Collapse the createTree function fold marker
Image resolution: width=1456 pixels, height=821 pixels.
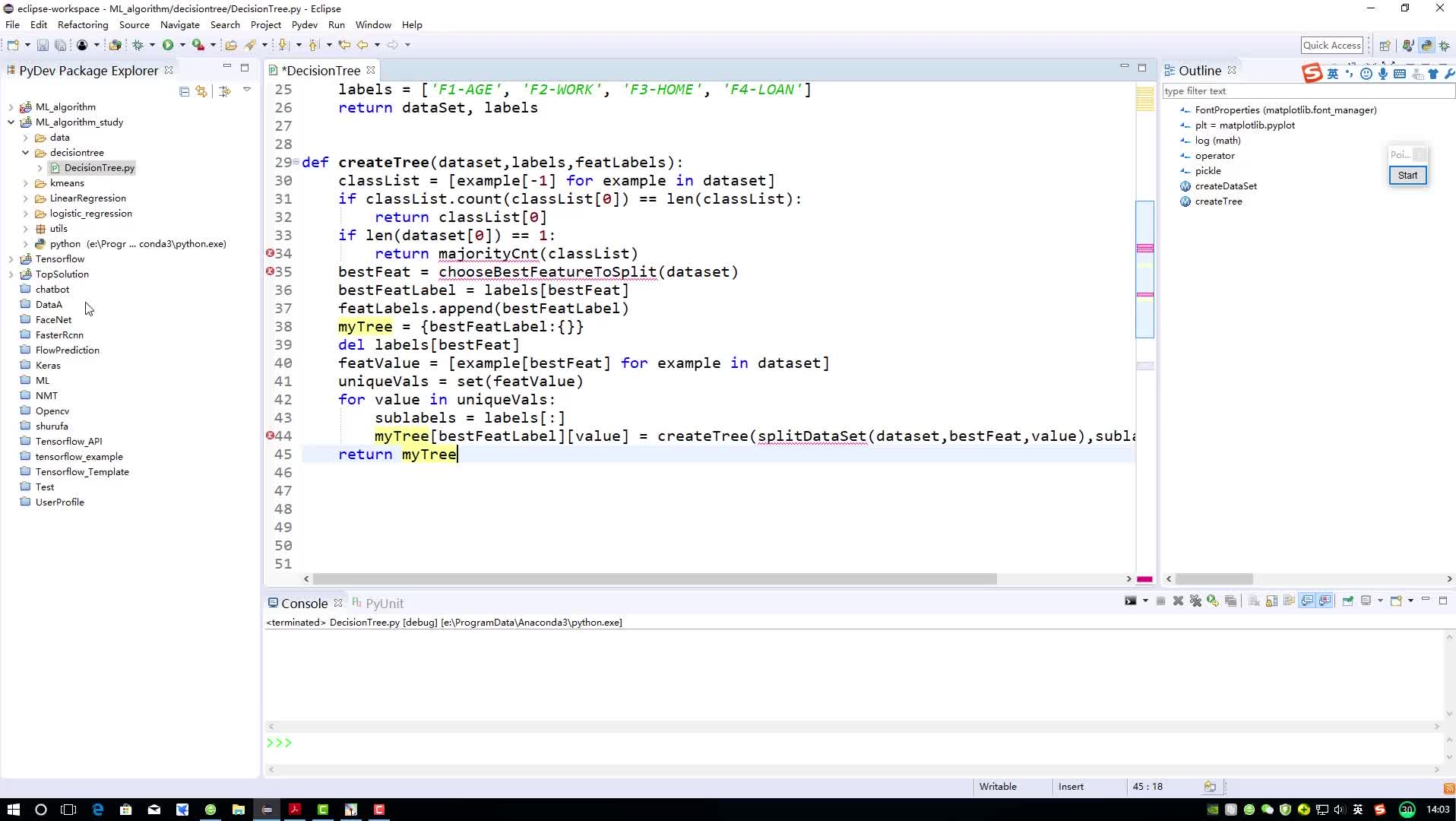(x=296, y=162)
